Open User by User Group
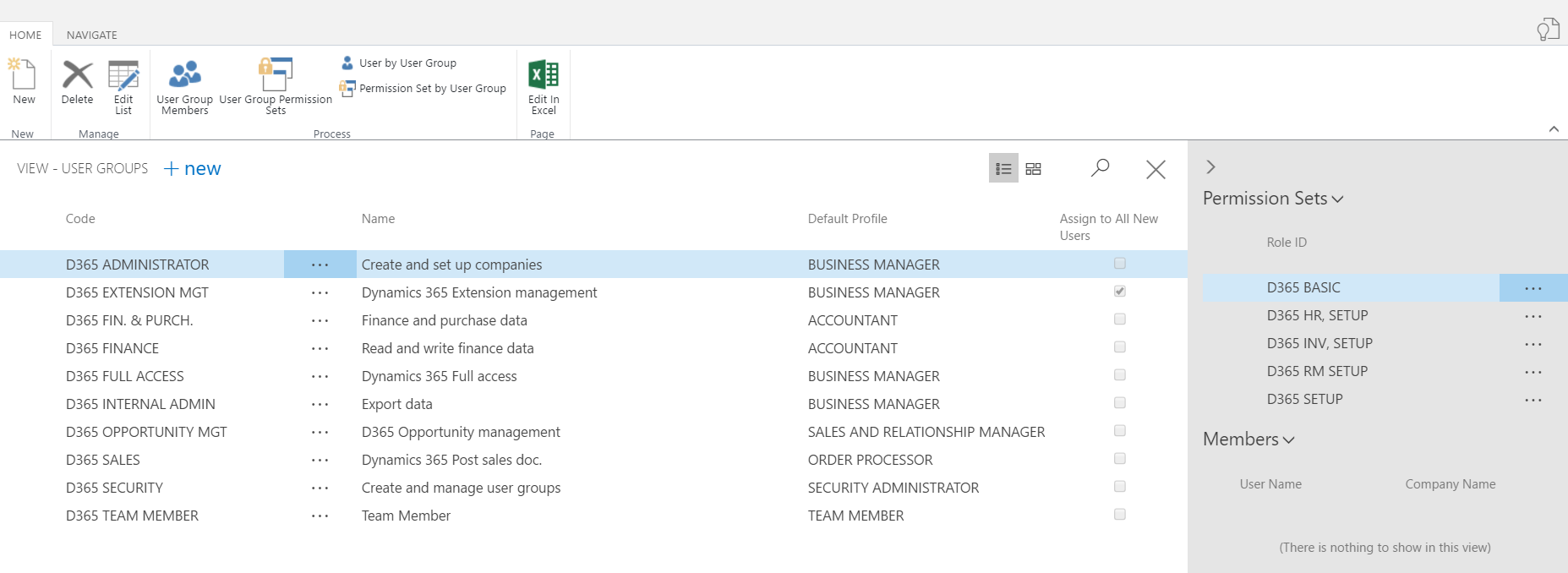 click(x=399, y=63)
